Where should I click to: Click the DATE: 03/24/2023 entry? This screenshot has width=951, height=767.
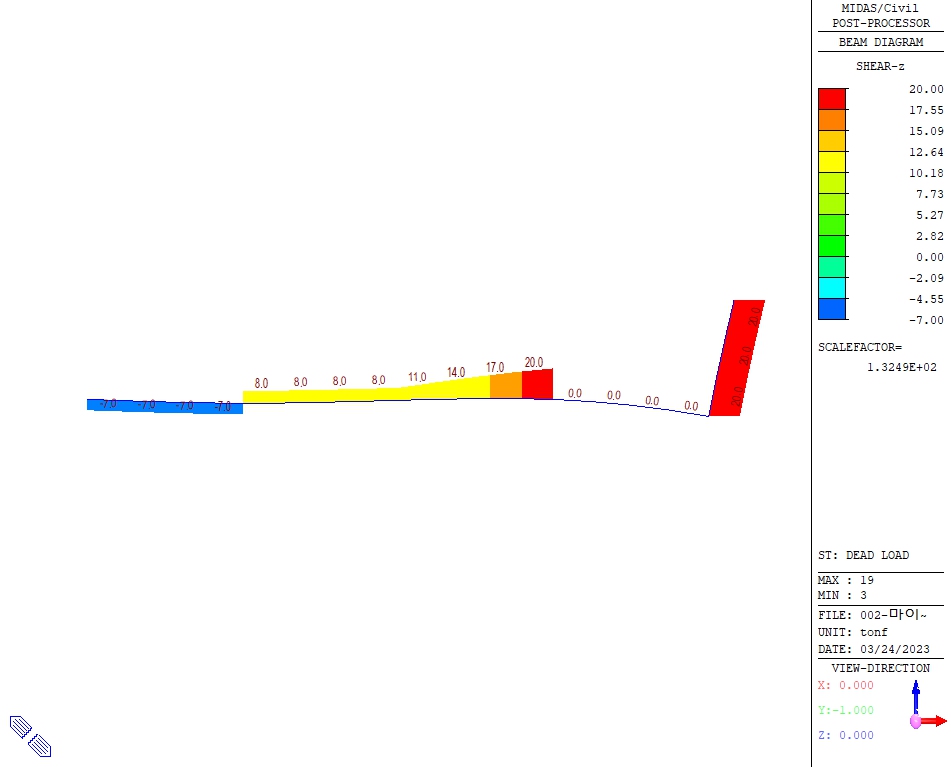click(x=873, y=649)
